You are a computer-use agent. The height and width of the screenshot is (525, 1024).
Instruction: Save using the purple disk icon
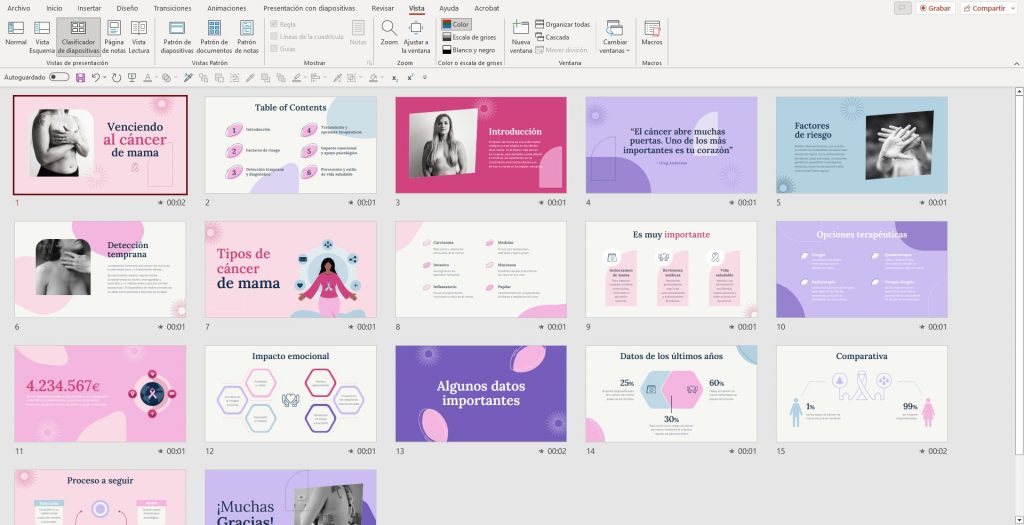(x=80, y=77)
